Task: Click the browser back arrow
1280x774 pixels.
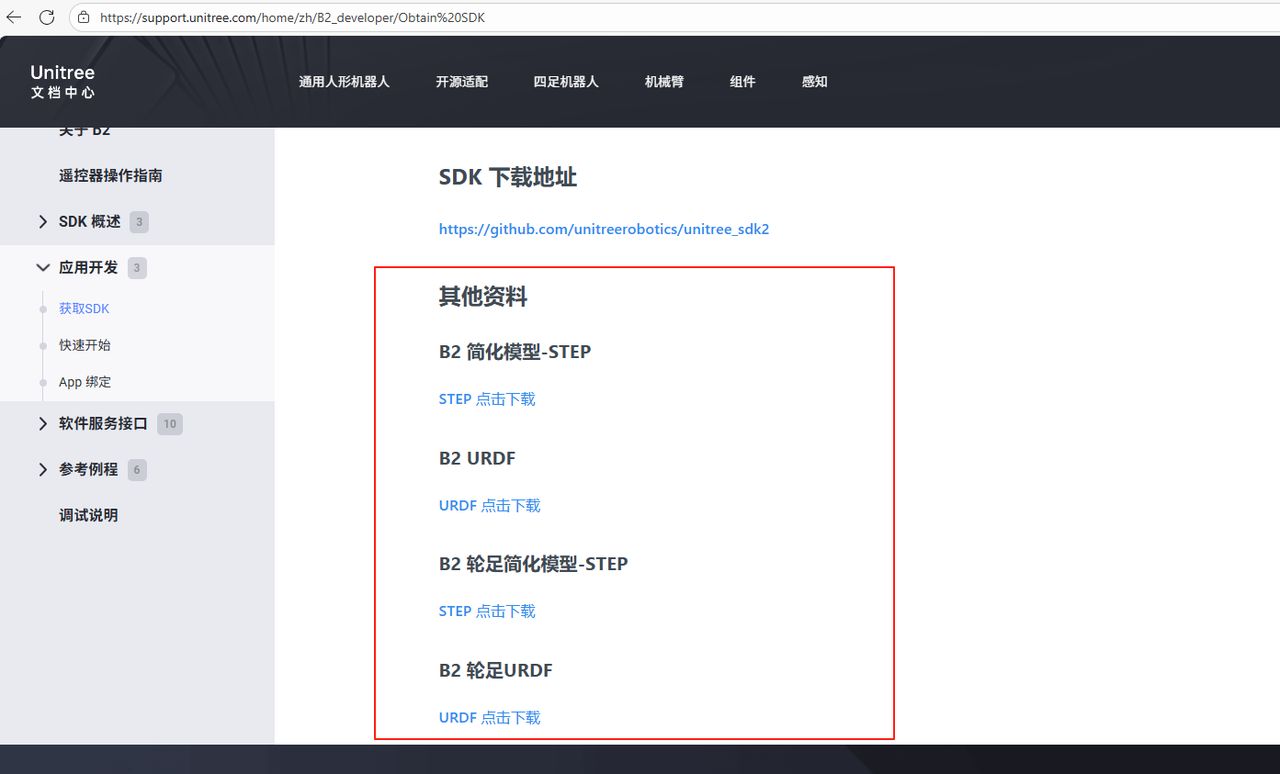Action: pyautogui.click(x=14, y=17)
